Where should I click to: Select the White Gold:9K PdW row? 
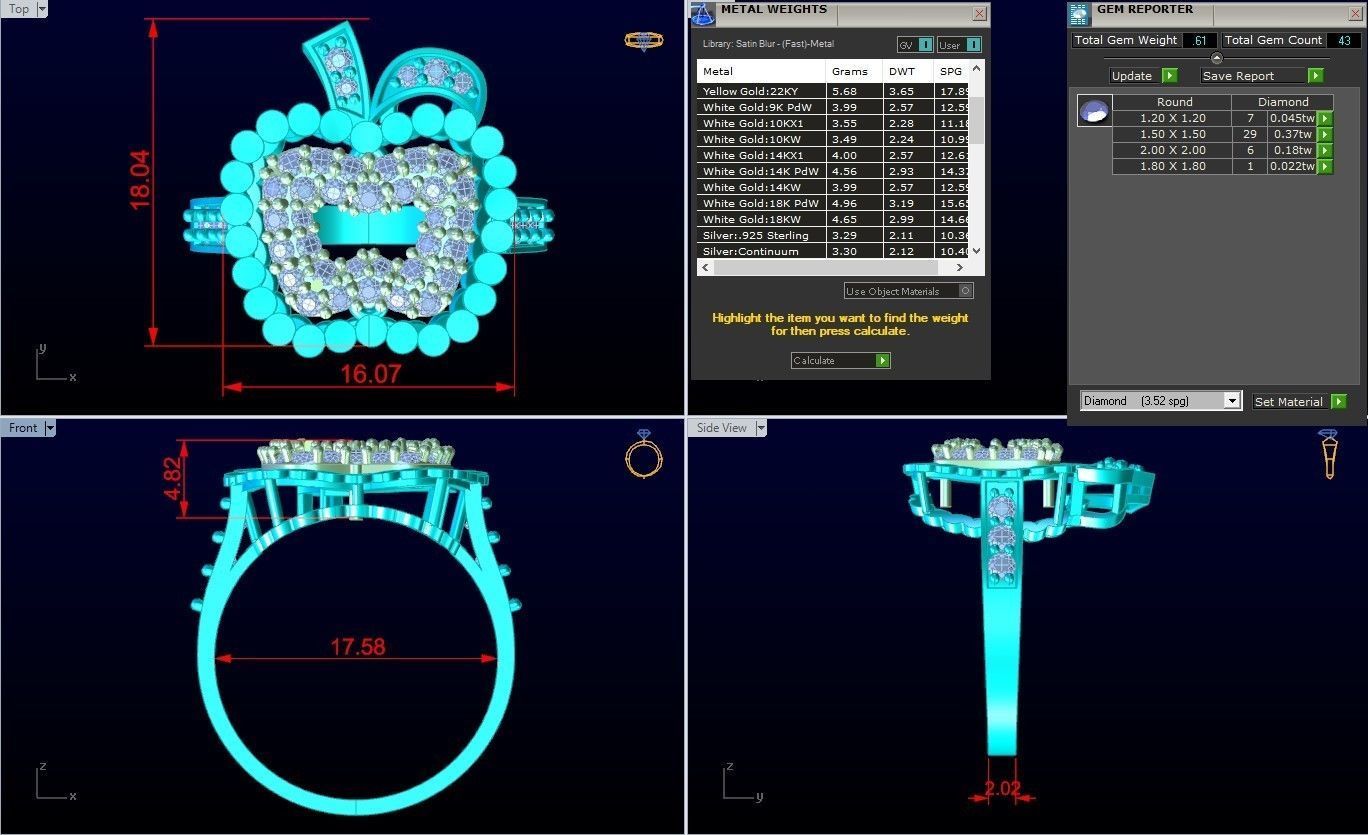[x=833, y=107]
